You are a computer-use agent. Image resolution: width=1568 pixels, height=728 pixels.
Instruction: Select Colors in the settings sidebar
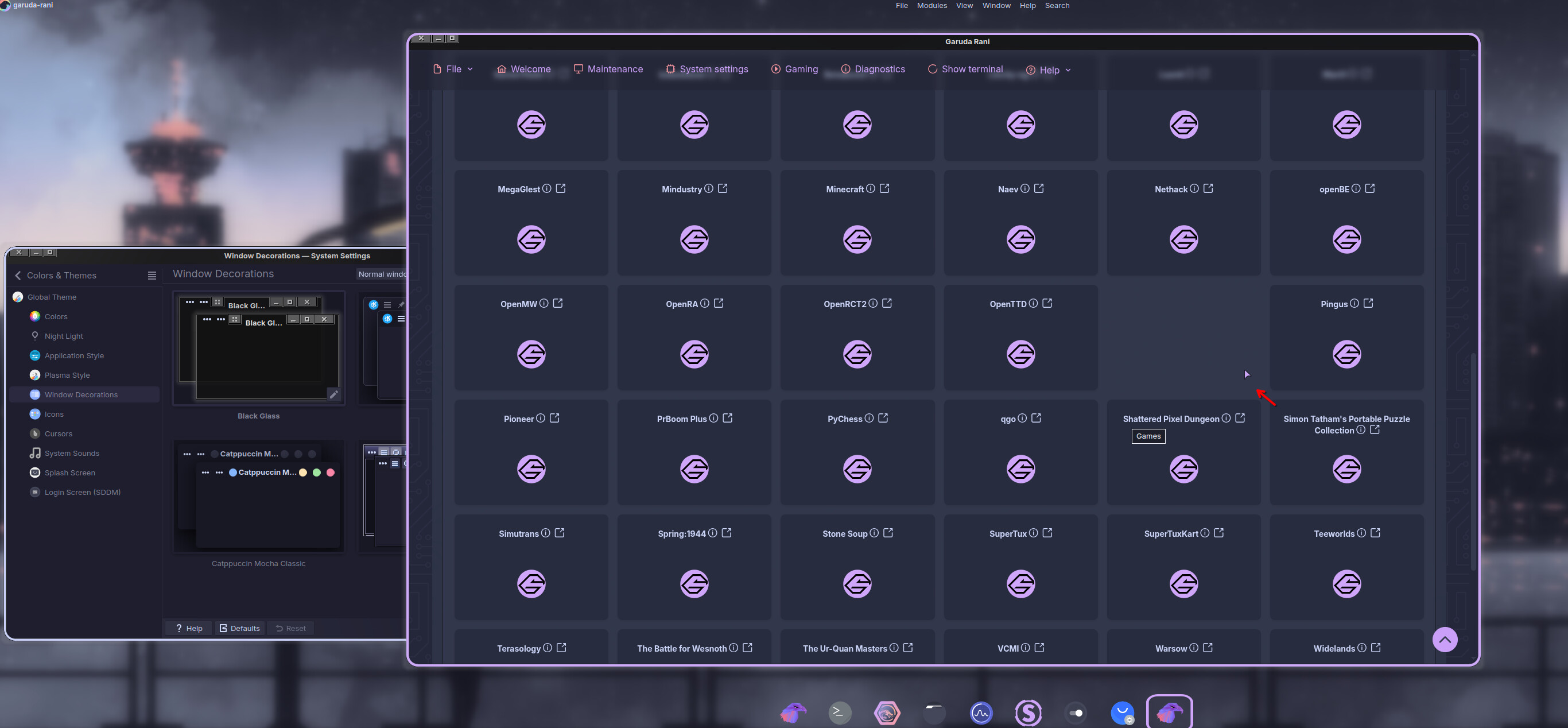(84, 316)
